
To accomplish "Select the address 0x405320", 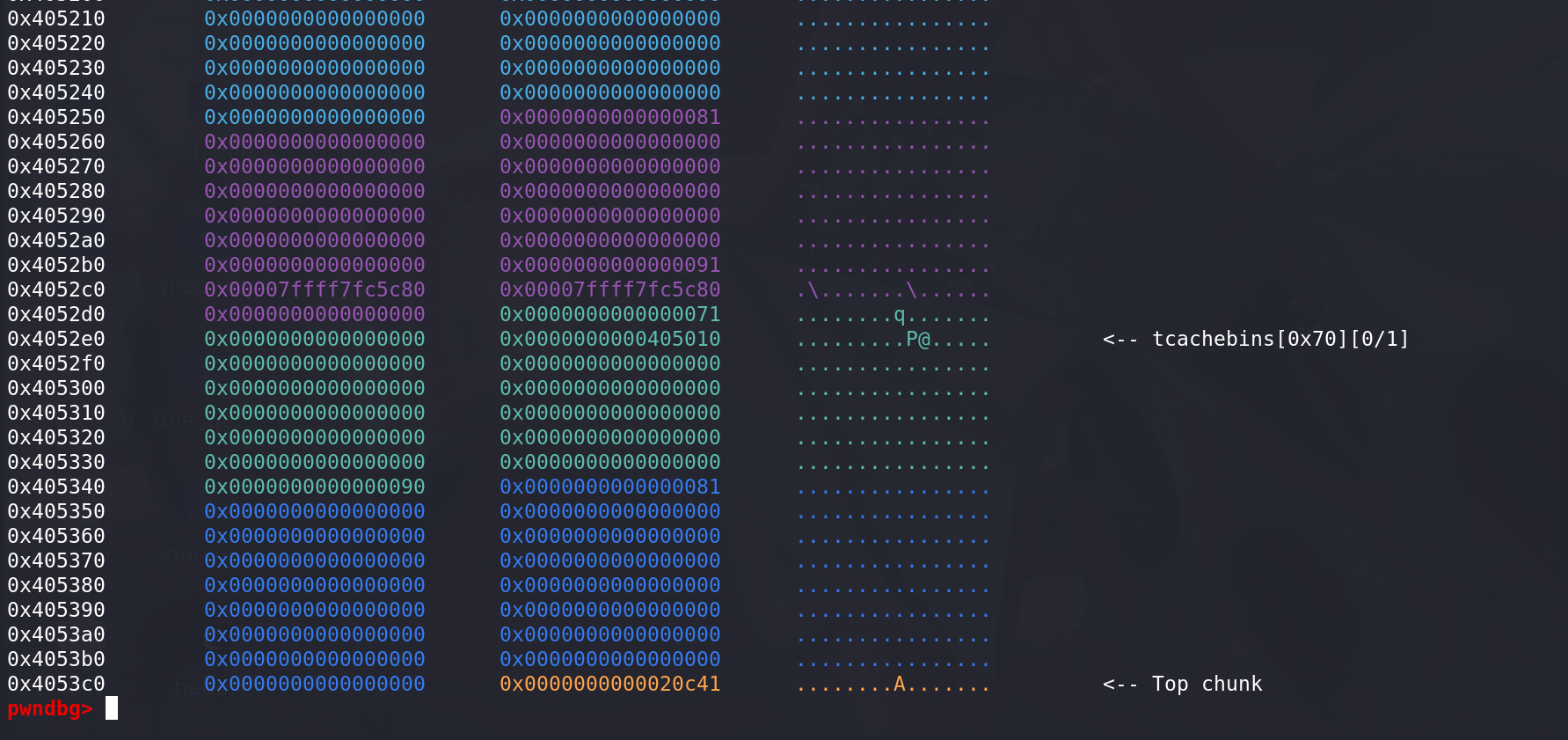I will click(56, 437).
